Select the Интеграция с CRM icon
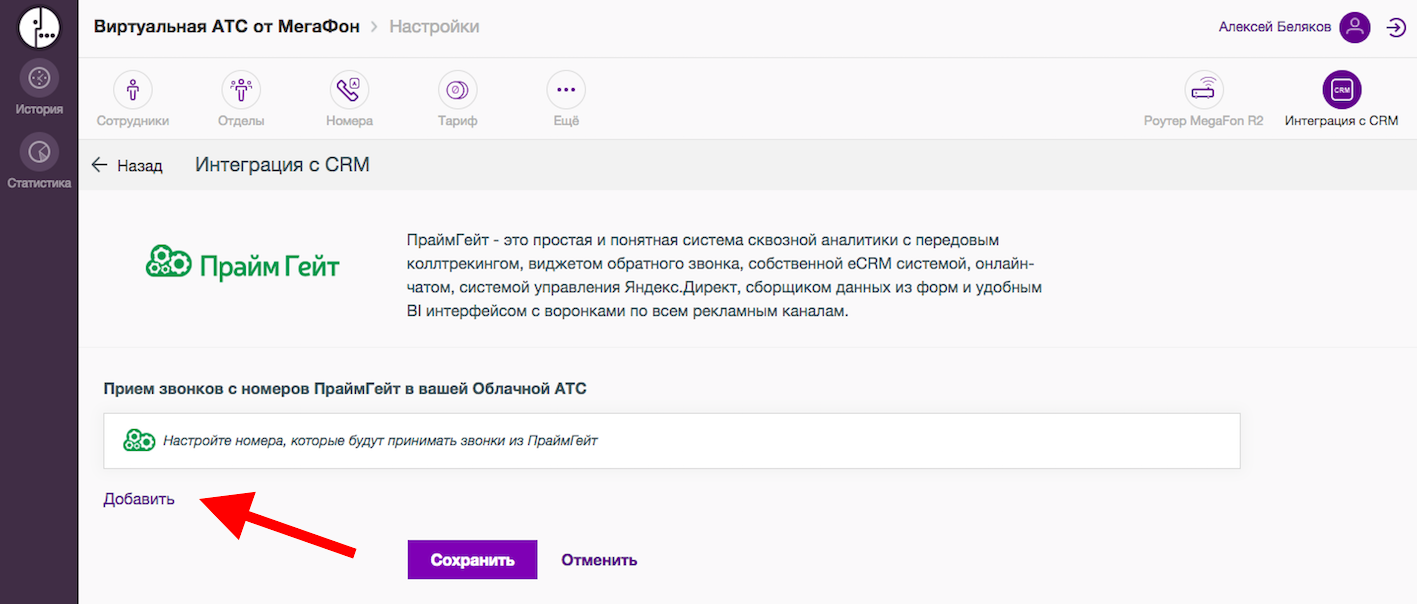This screenshot has width=1417, height=604. point(1342,90)
